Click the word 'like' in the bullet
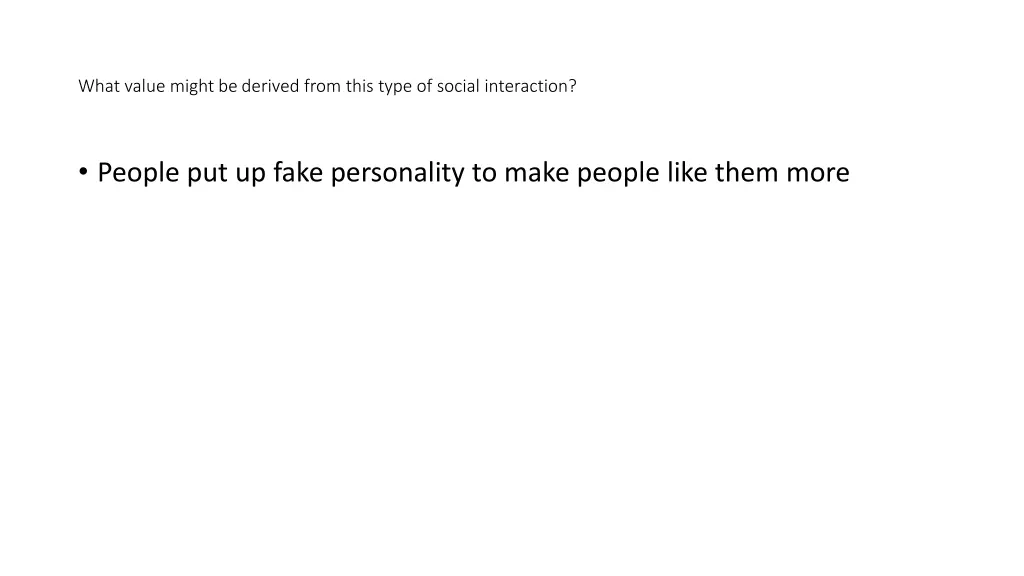Image resolution: width=1024 pixels, height=576 pixels. (x=686, y=172)
